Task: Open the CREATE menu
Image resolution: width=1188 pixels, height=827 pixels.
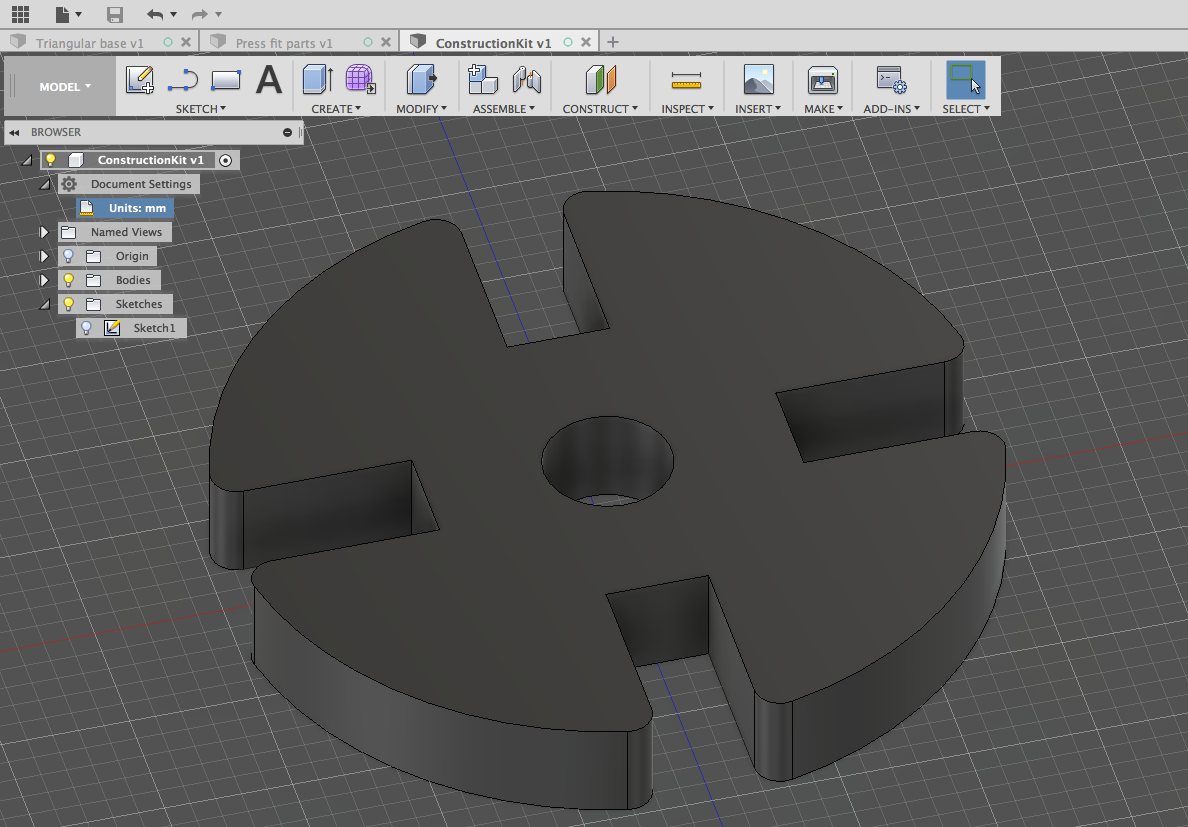Action: point(336,109)
